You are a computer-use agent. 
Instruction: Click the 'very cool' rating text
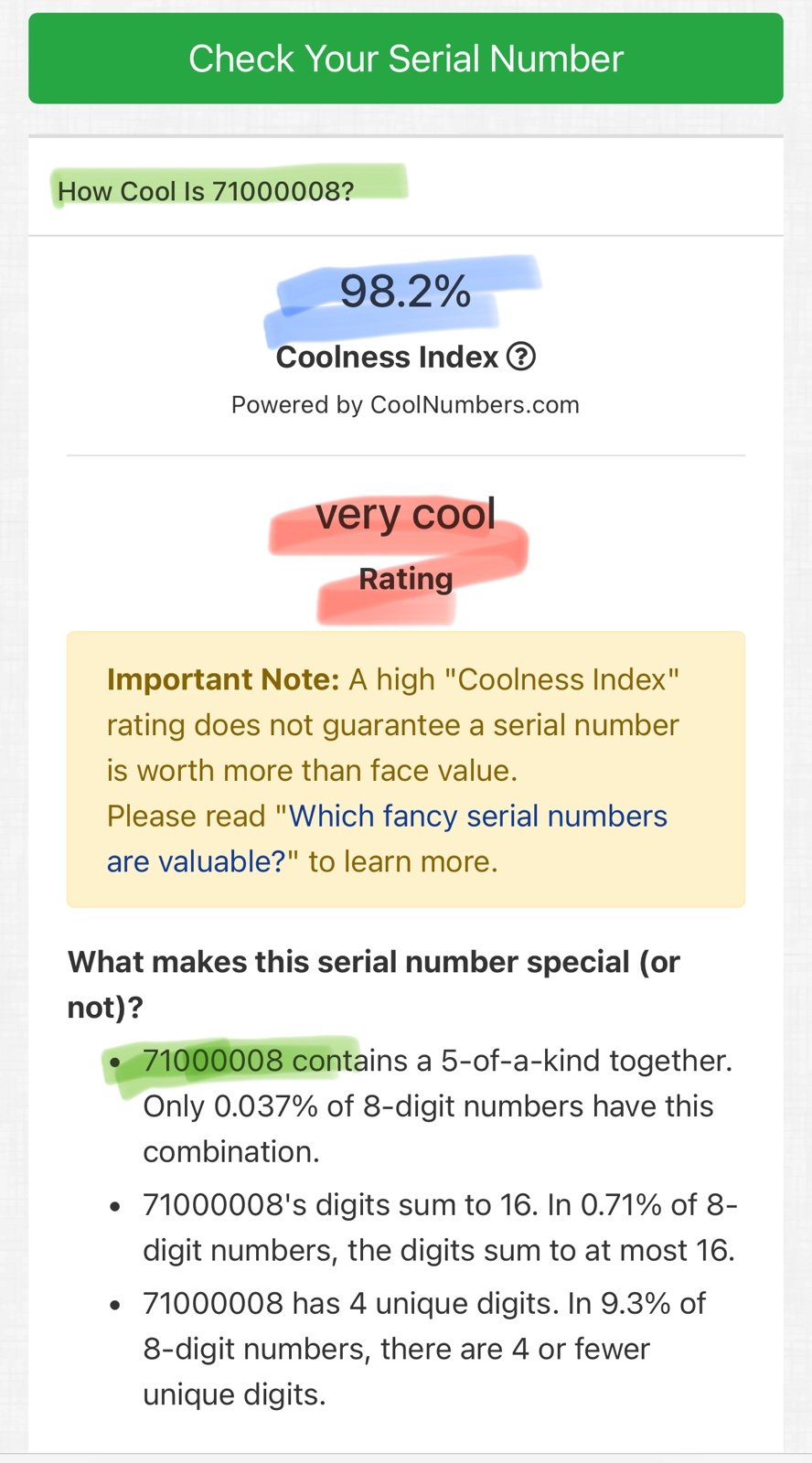tap(405, 515)
